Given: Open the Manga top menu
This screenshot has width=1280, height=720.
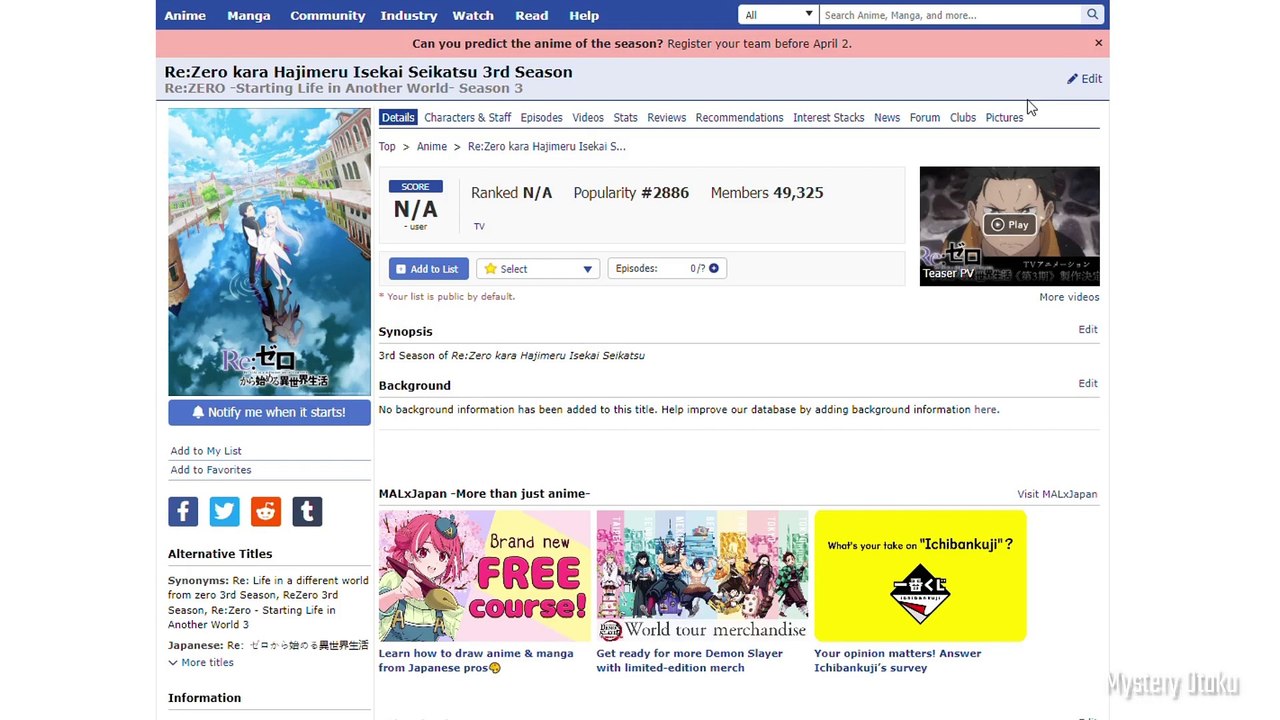Looking at the screenshot, I should pos(249,16).
